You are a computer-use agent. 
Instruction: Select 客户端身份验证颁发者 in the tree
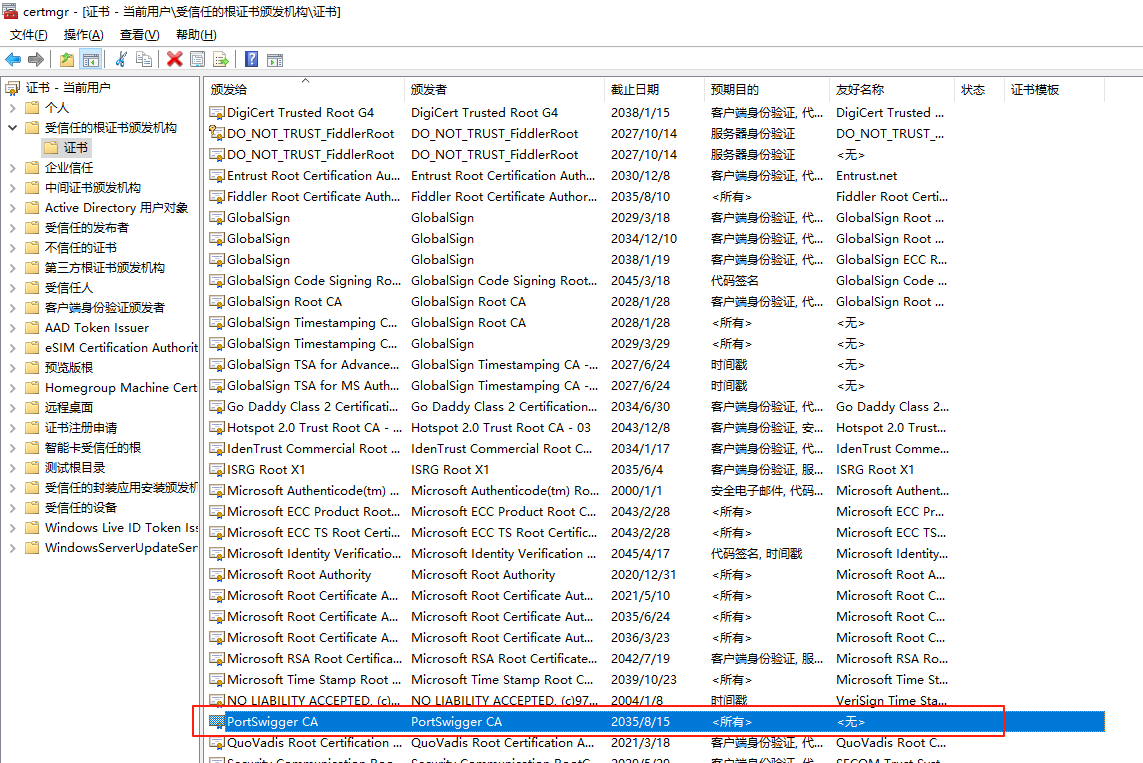[x=104, y=308]
